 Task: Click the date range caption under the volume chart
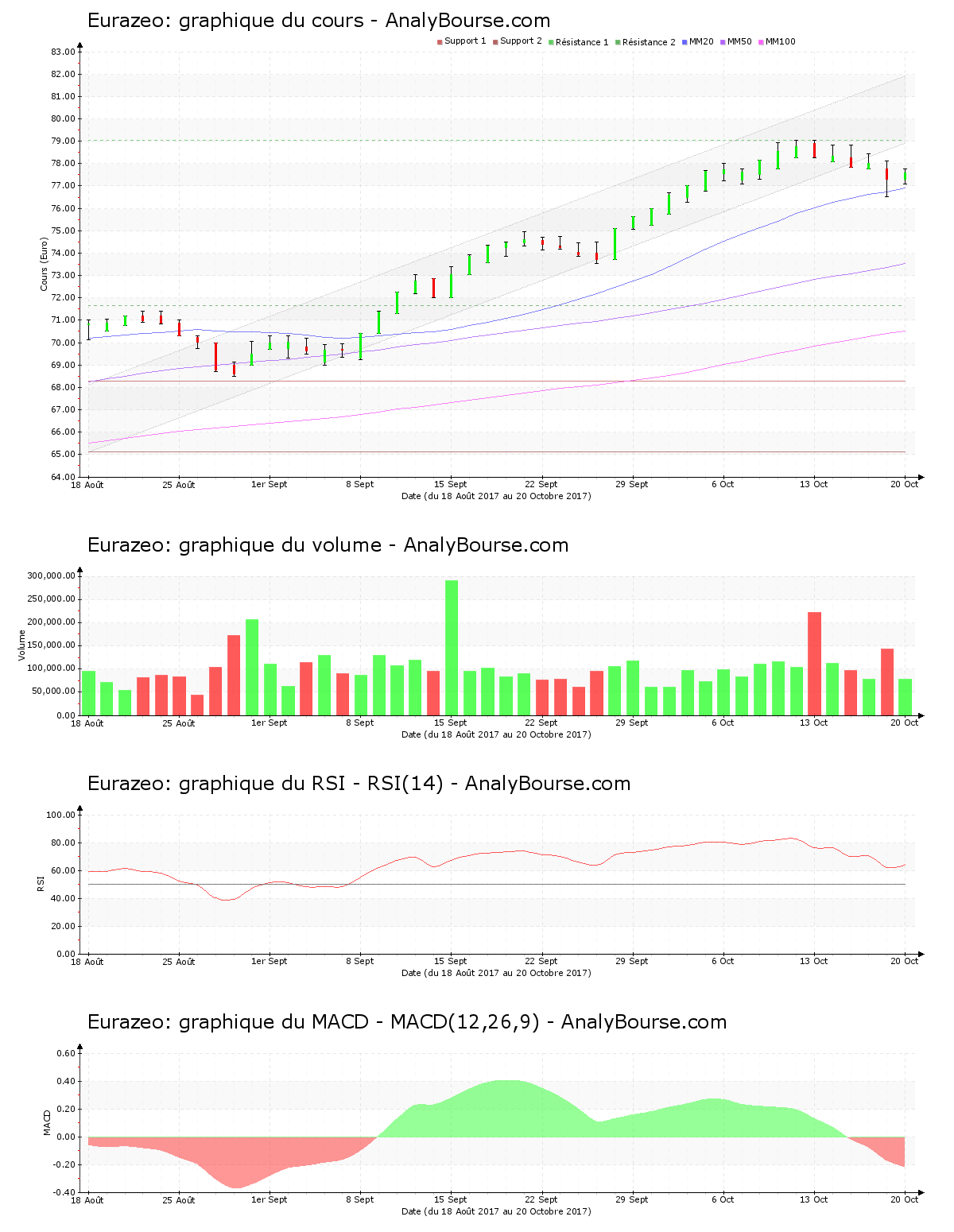point(496,734)
